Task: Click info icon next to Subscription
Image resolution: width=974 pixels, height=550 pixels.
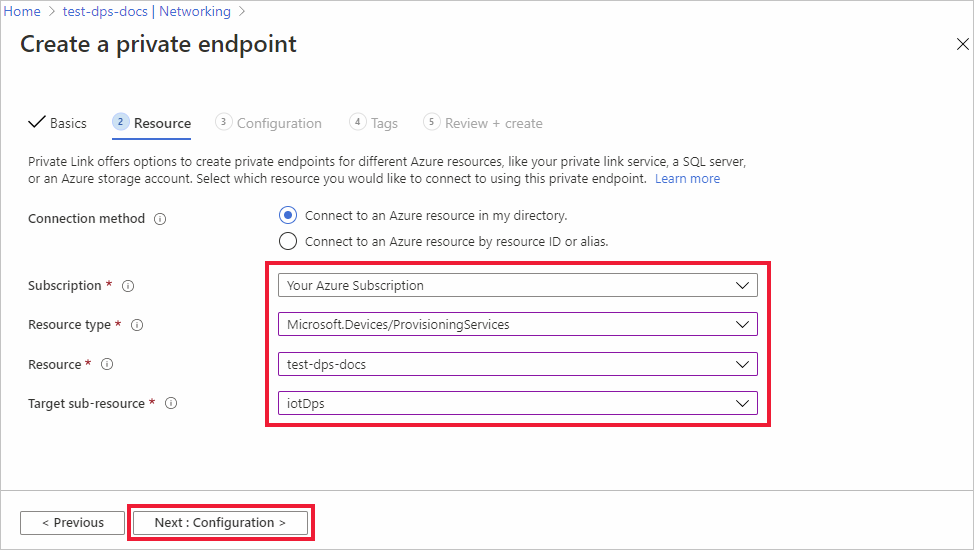Action: (x=128, y=286)
